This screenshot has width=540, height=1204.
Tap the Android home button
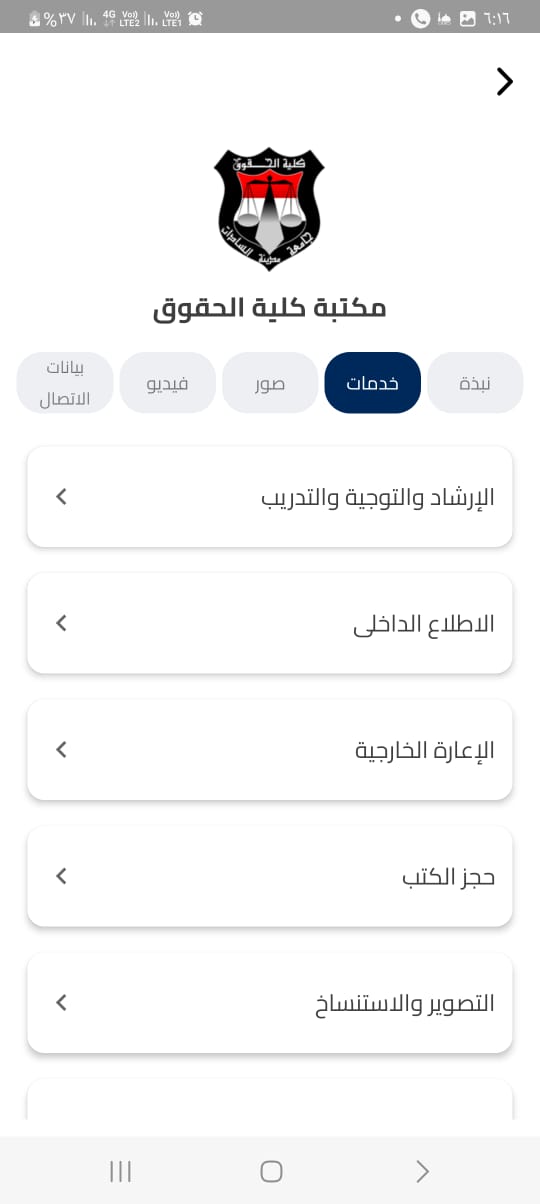pyautogui.click(x=271, y=1171)
